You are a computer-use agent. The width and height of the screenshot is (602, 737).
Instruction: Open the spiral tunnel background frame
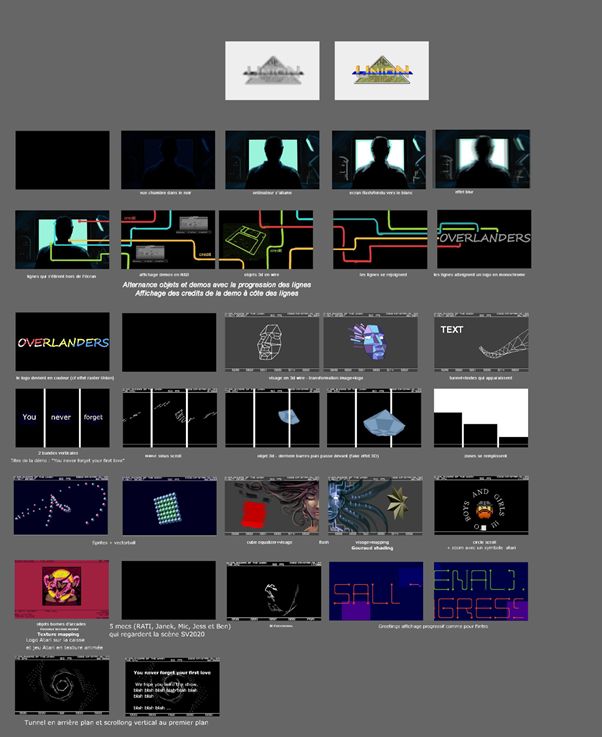click(62, 685)
